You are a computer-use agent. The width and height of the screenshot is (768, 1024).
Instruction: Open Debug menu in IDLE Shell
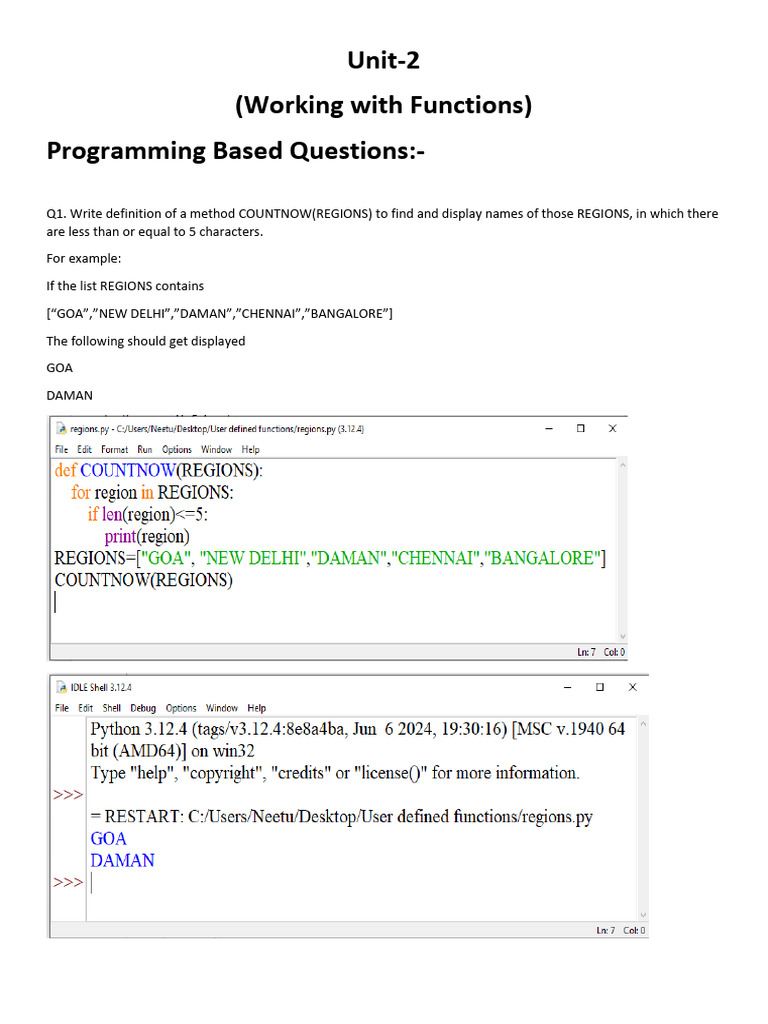pos(143,708)
